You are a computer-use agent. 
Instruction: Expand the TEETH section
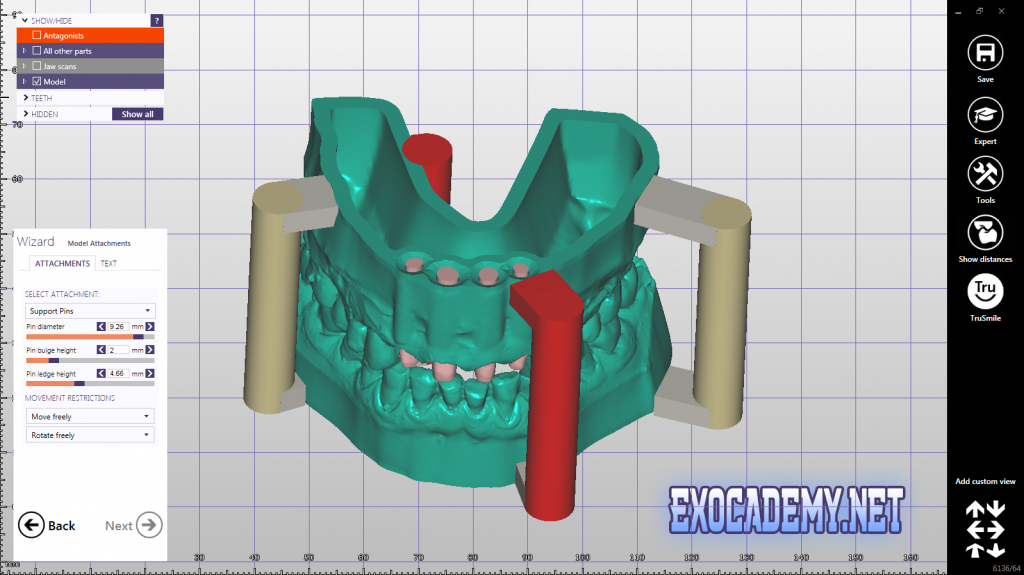[26, 98]
